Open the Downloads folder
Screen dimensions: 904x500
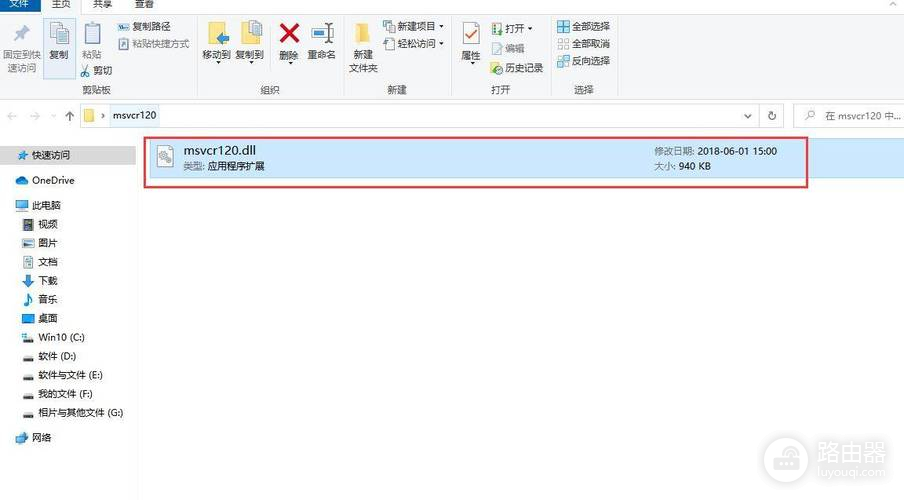[x=40, y=281]
